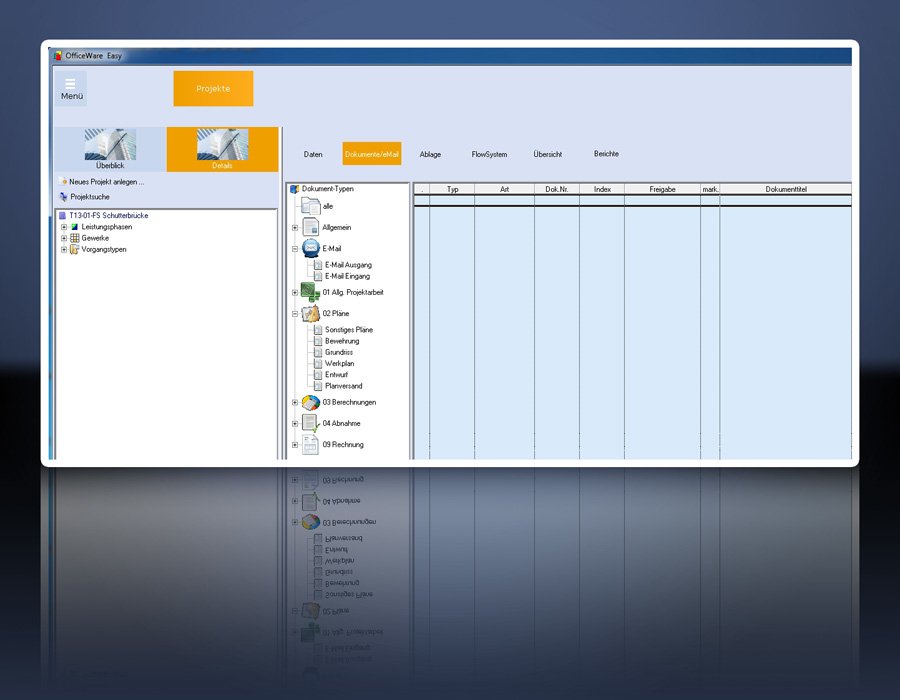900x700 pixels.
Task: Click the Dokumenttitel column header
Action: 786,189
